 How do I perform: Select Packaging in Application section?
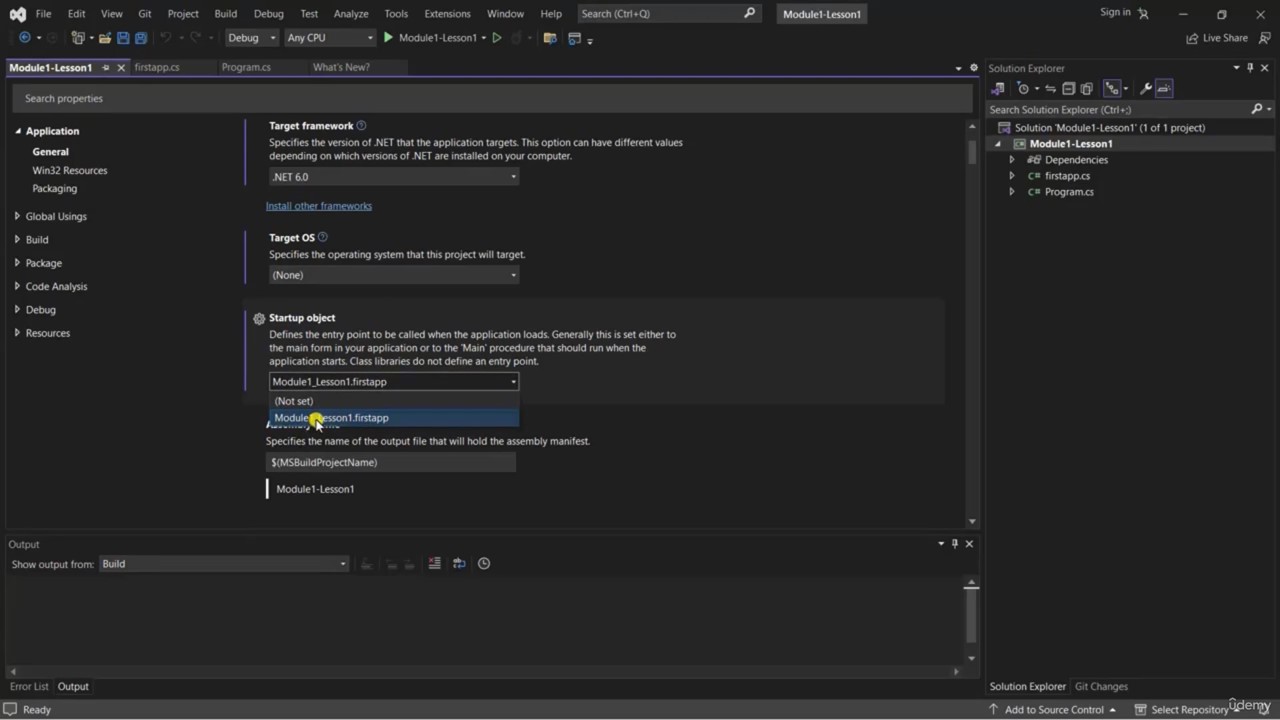(x=54, y=188)
